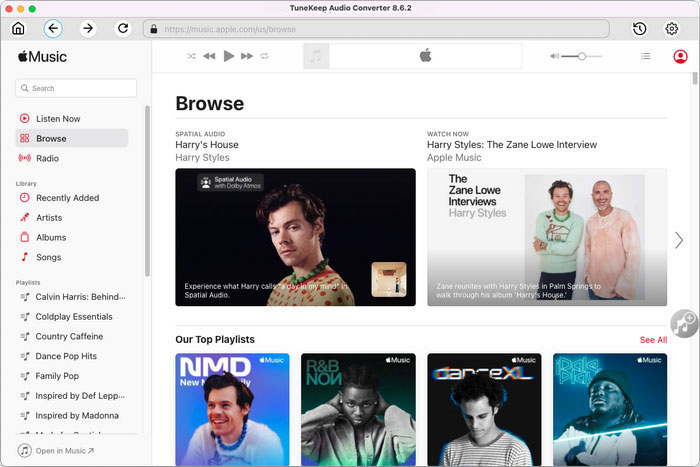Image resolution: width=700 pixels, height=467 pixels.
Task: Open Zane Lowe Interviews banner image
Action: pyautogui.click(x=547, y=237)
